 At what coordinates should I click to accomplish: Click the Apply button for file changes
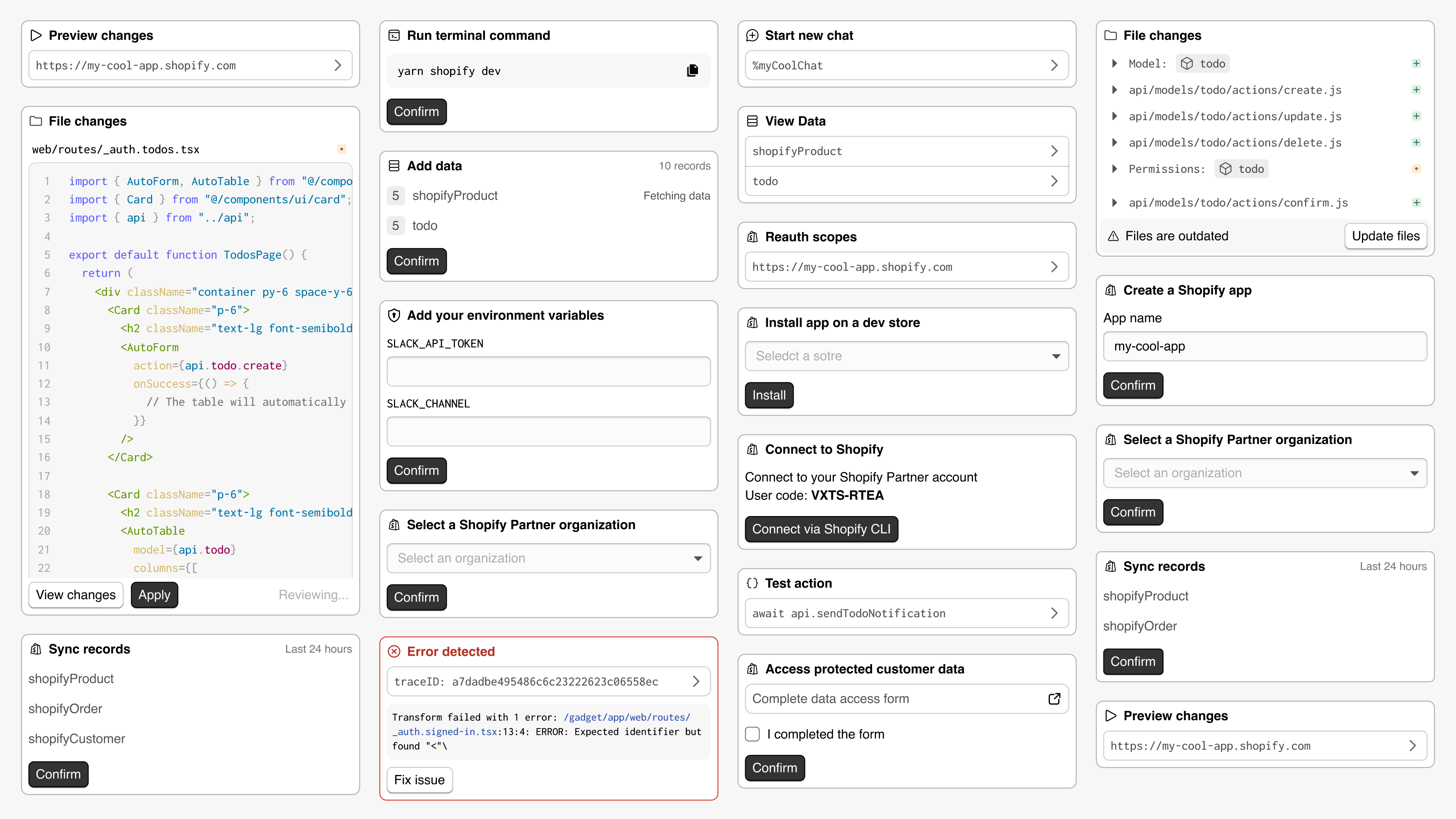point(154,595)
